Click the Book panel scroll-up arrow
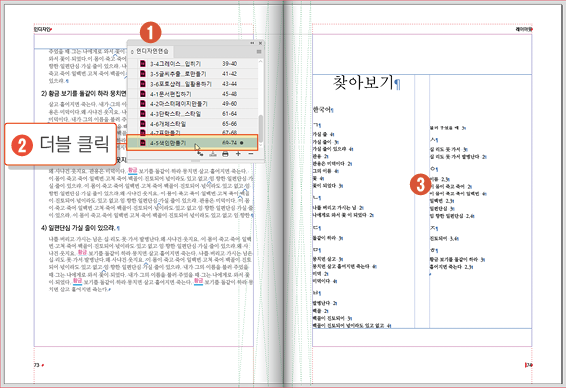The image size is (566, 388). tap(260, 61)
